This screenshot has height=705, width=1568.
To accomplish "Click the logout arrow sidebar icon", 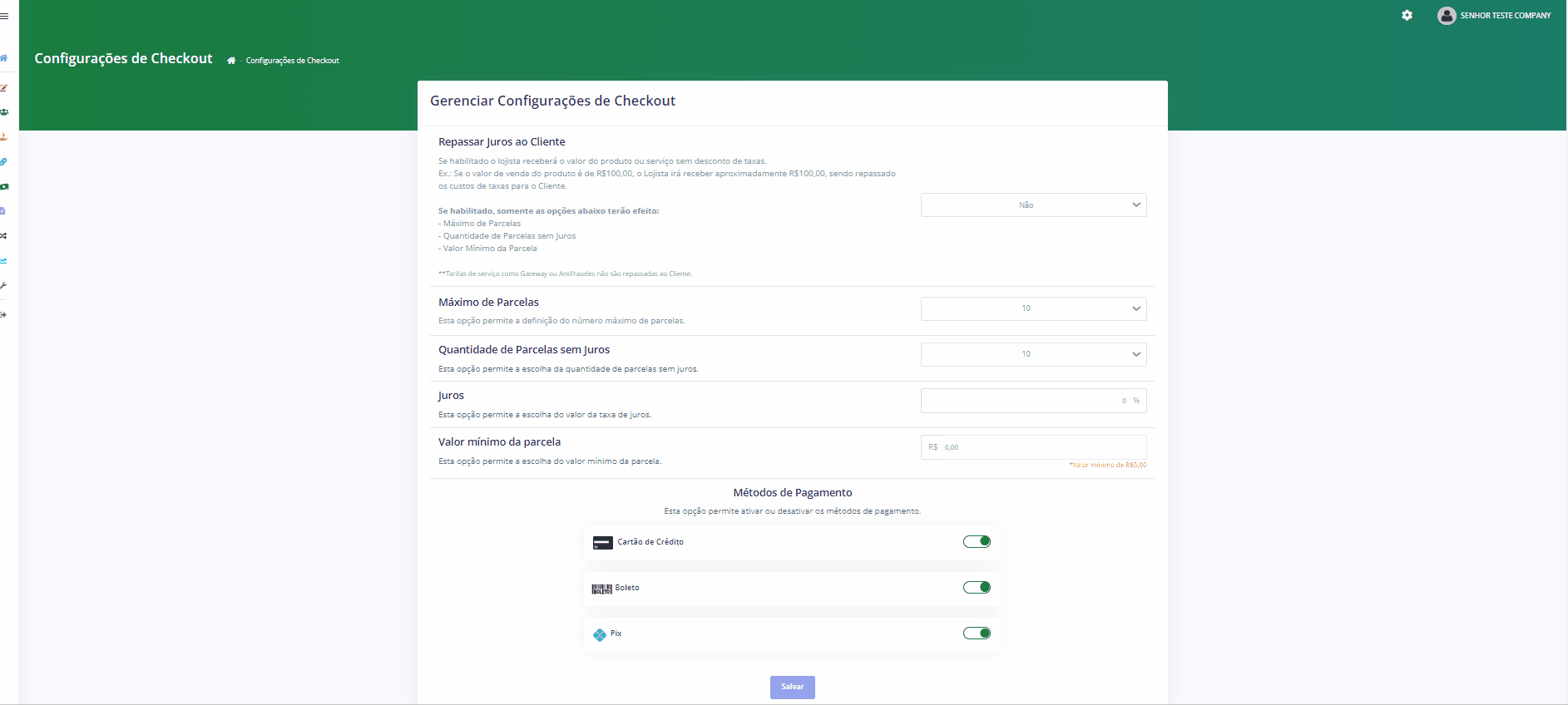I will (3, 315).
